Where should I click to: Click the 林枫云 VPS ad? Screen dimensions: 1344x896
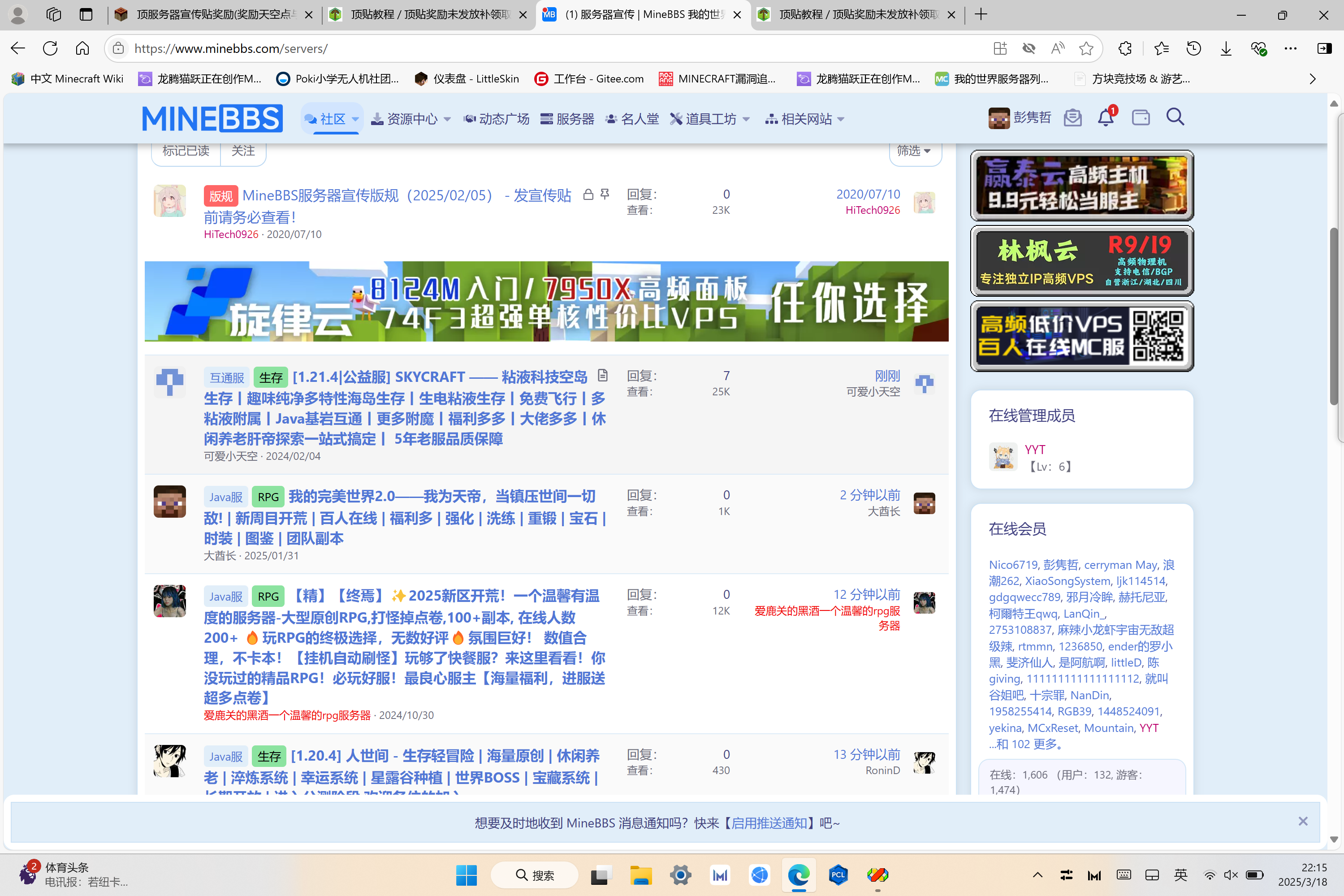click(1082, 260)
